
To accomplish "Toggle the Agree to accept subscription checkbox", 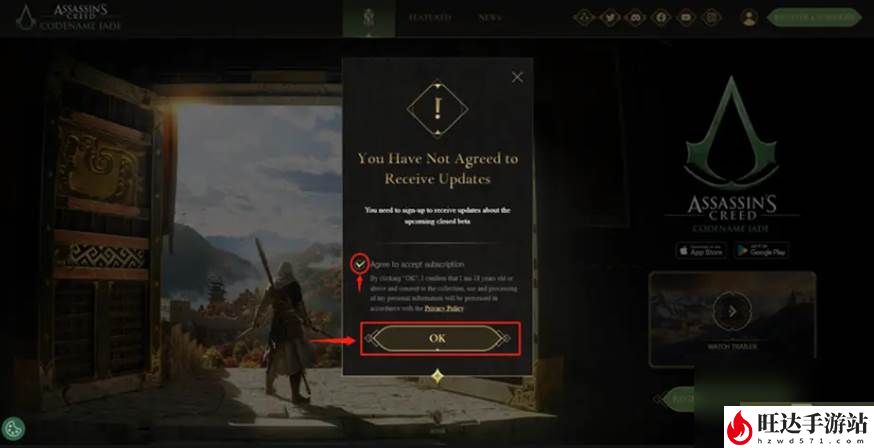I will tap(361, 264).
